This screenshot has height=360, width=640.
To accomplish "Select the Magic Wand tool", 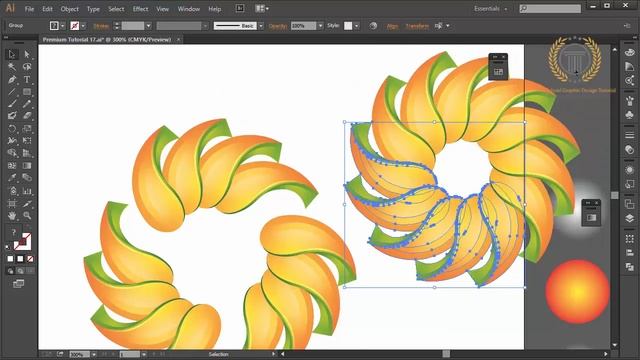I will point(12,67).
